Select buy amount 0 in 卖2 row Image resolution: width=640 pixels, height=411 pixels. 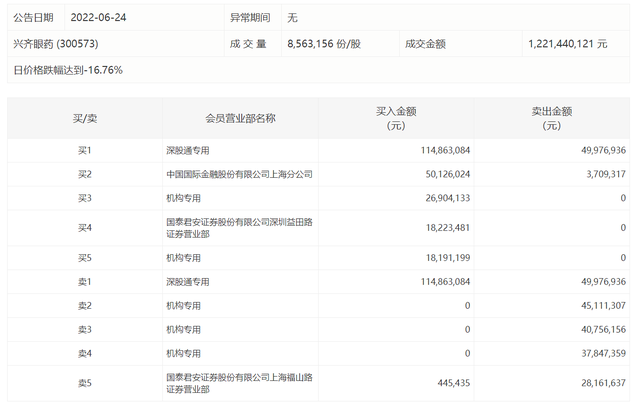coord(467,306)
